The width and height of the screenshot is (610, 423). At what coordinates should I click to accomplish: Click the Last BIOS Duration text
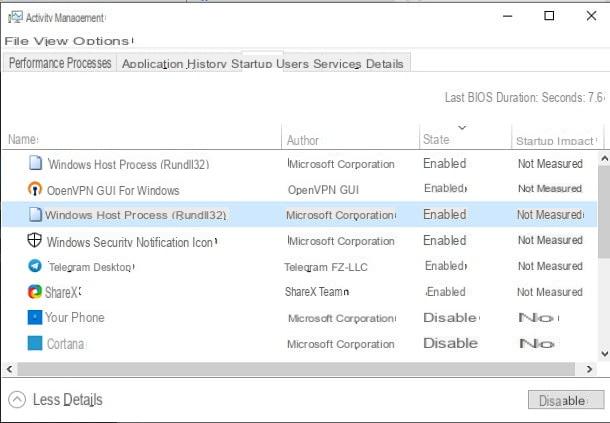[524, 97]
